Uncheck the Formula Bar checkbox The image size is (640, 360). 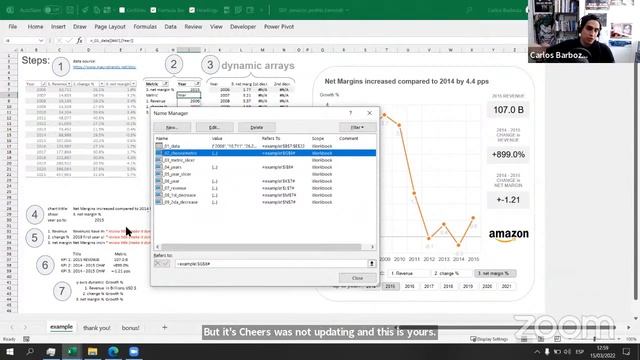coord(153,10)
